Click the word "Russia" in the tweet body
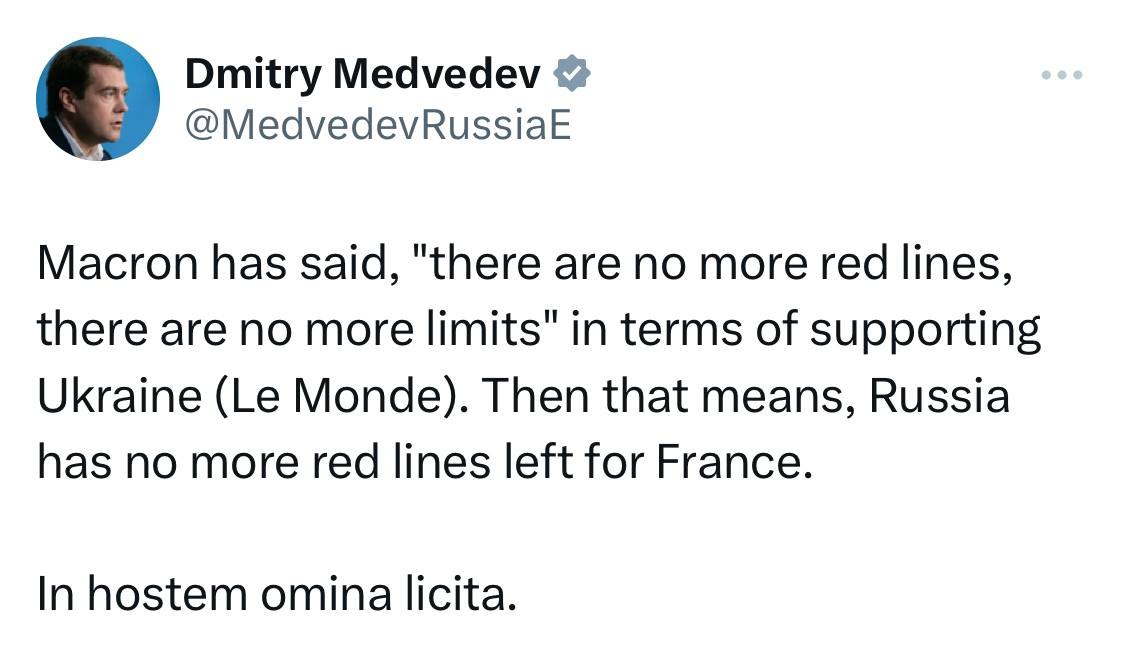Image resolution: width=1125 pixels, height=648 pixels. 939,396
